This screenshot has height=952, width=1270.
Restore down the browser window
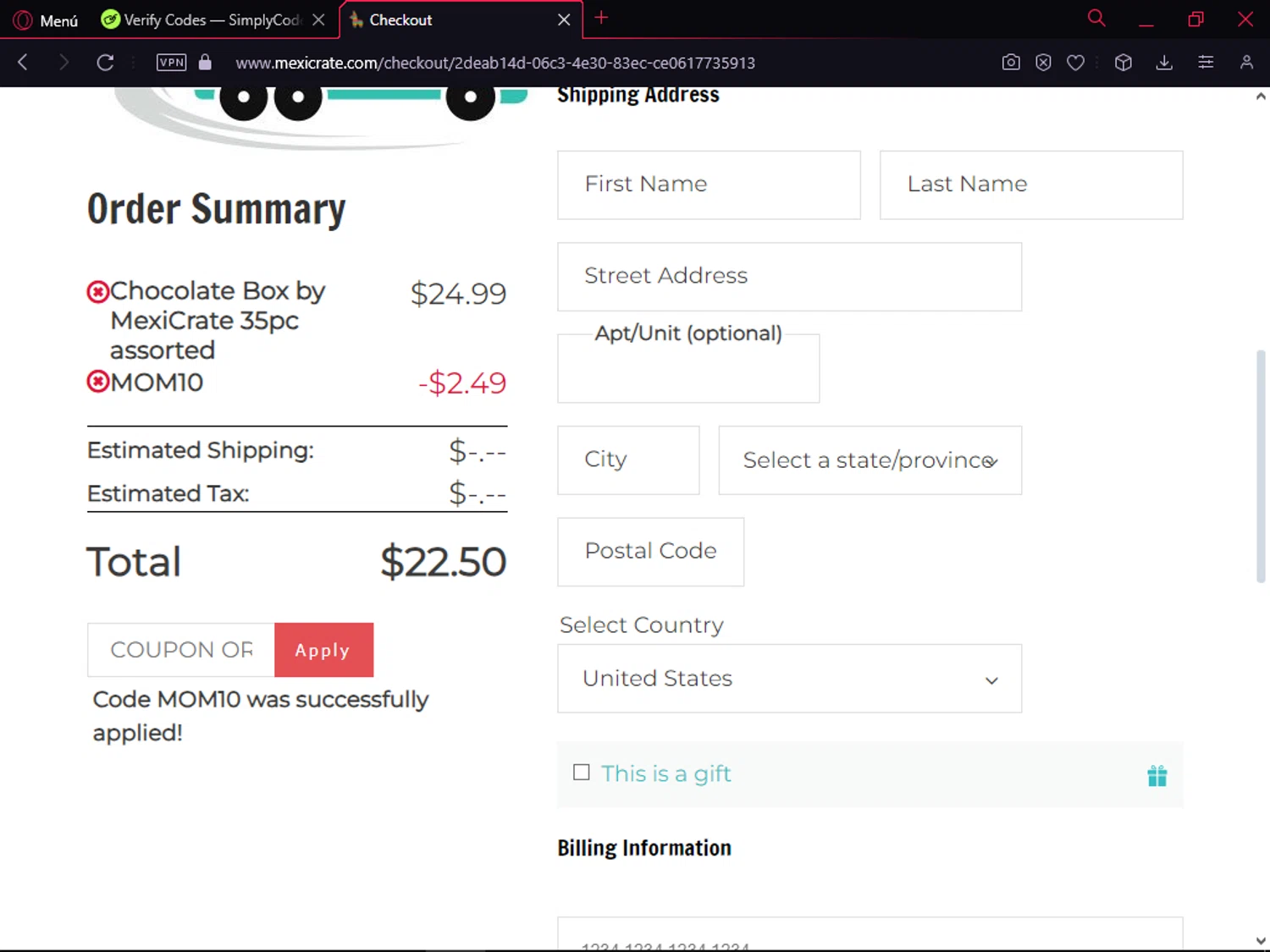(1195, 19)
